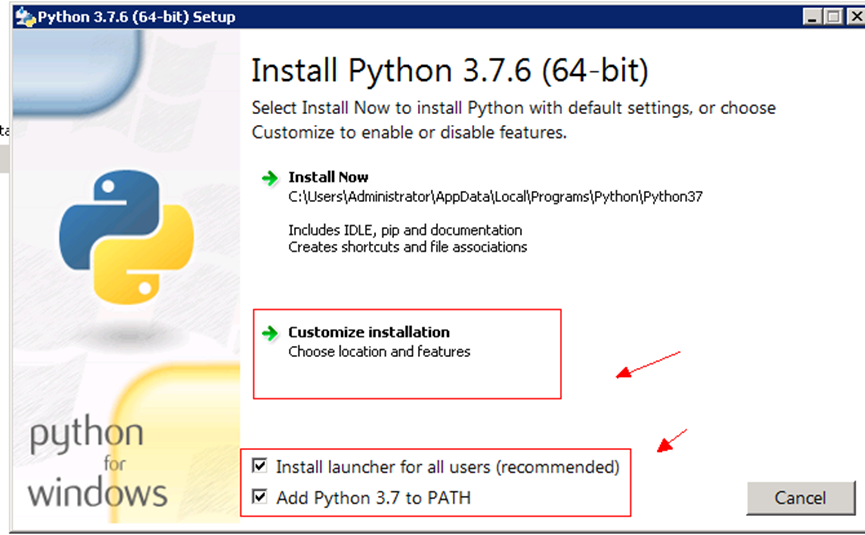Uncheck the Install launcher for all users box
The image size is (865, 535).
click(x=261, y=467)
